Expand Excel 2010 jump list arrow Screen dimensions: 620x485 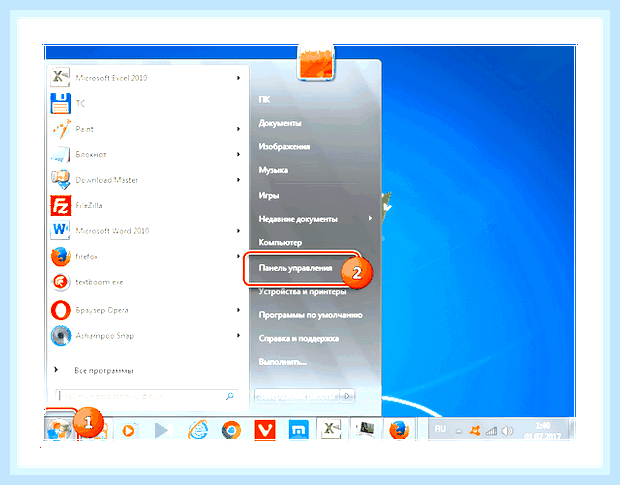tap(238, 78)
